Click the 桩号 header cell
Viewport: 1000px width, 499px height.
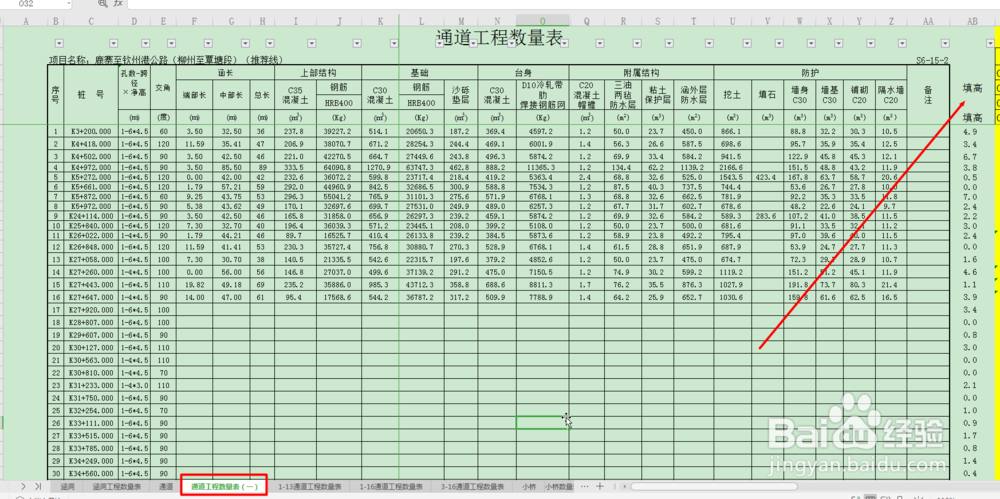(91, 94)
